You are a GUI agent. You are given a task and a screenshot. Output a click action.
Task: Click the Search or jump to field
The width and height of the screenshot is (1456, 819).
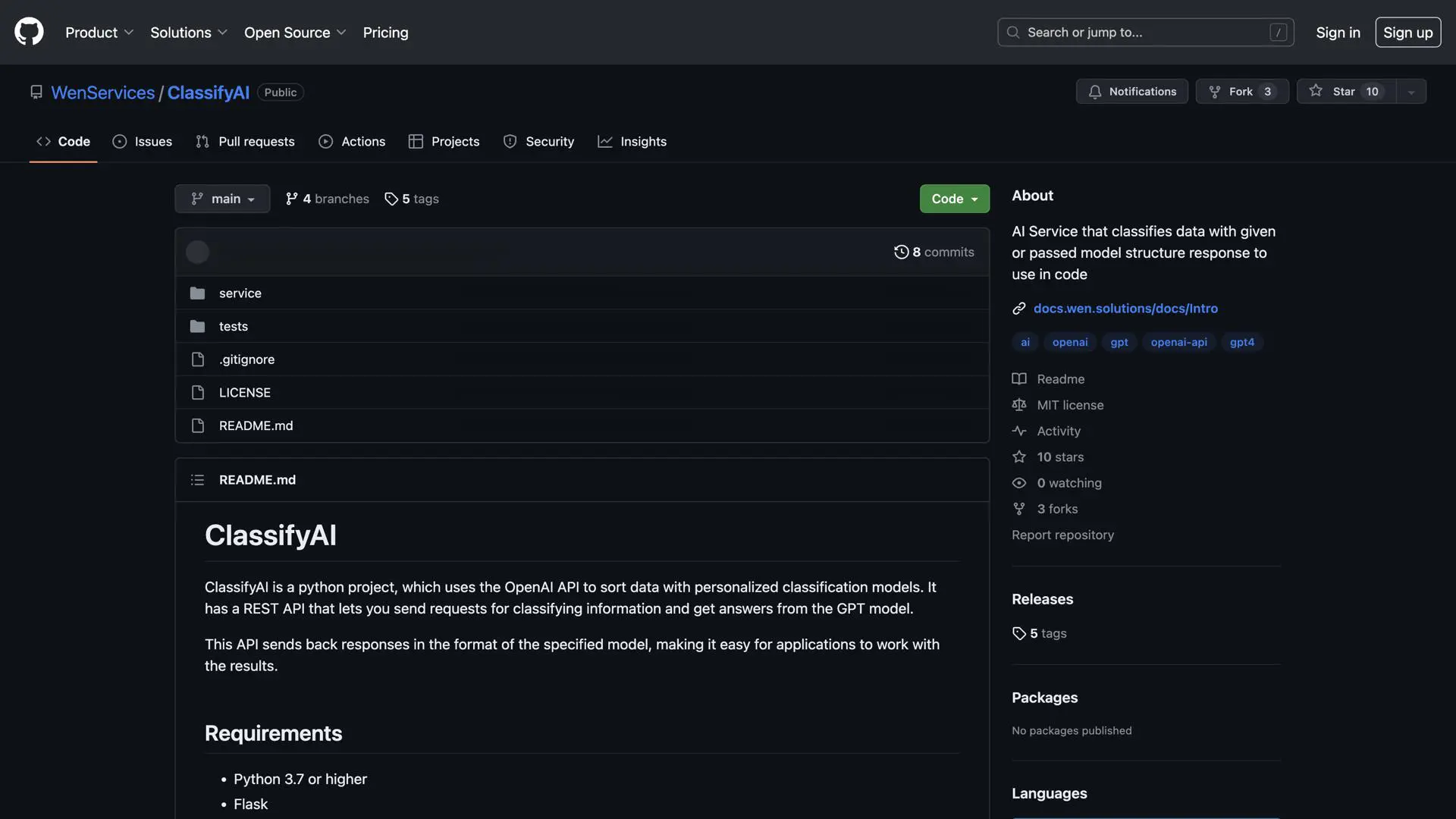pos(1145,33)
